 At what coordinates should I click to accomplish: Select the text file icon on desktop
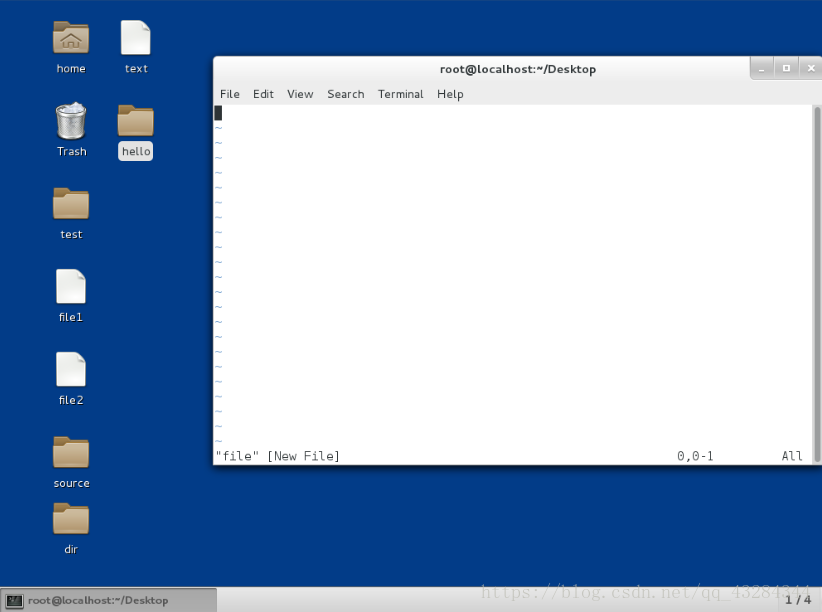(136, 38)
